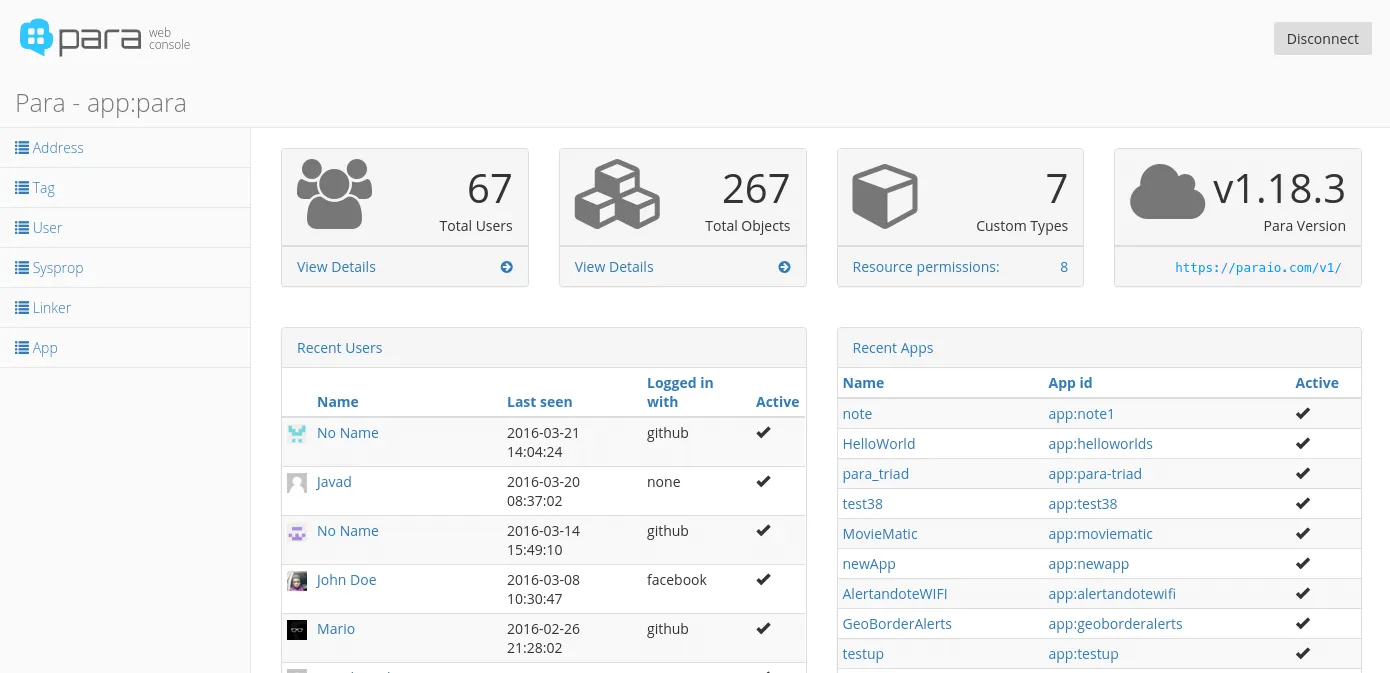Screen dimensions: 1390x673
Task: Sort users by Last seen column
Action: pyautogui.click(x=539, y=402)
